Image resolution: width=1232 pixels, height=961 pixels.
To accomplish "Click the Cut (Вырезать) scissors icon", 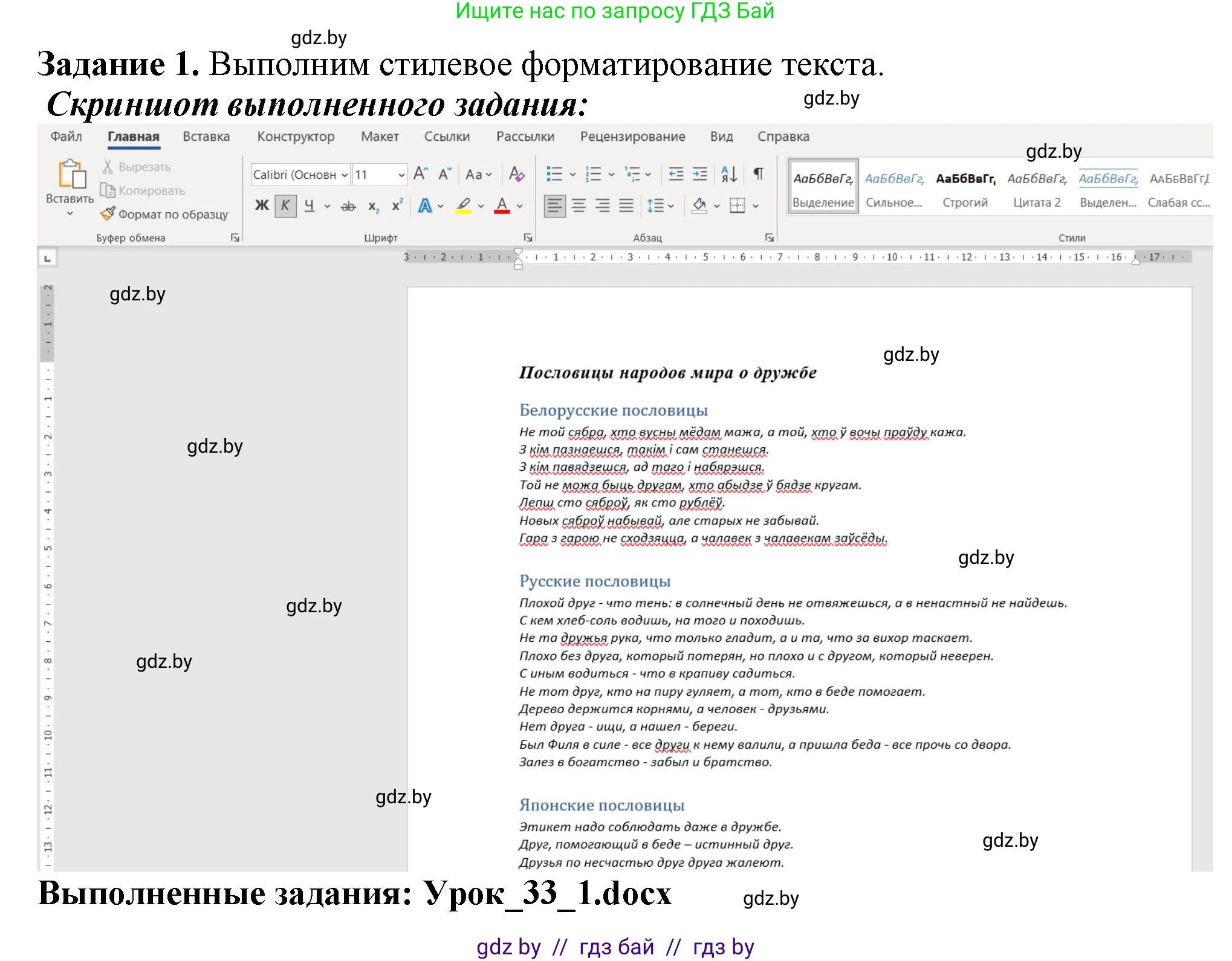I will pyautogui.click(x=108, y=167).
